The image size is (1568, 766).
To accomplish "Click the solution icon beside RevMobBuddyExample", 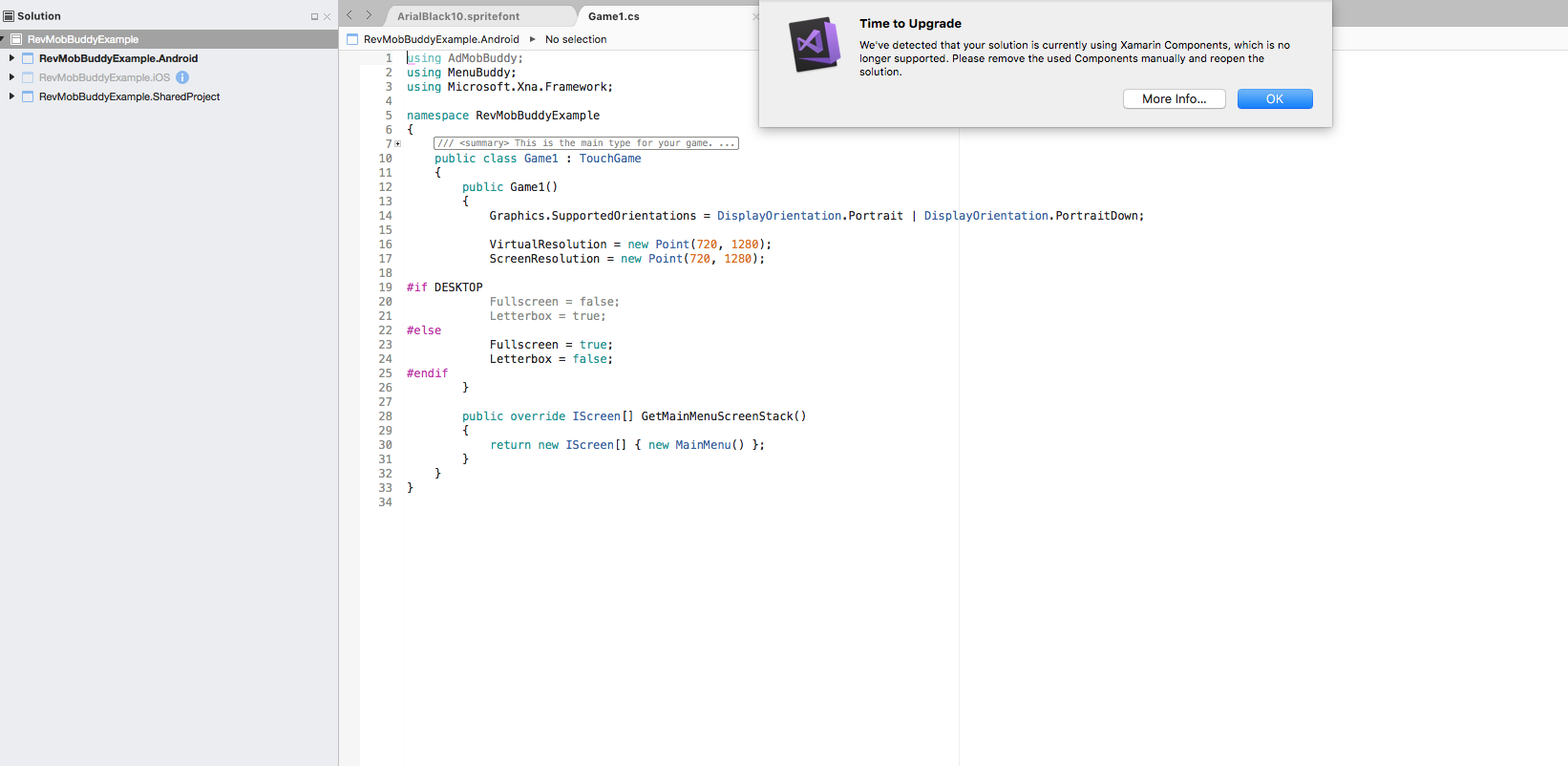I will [16, 39].
